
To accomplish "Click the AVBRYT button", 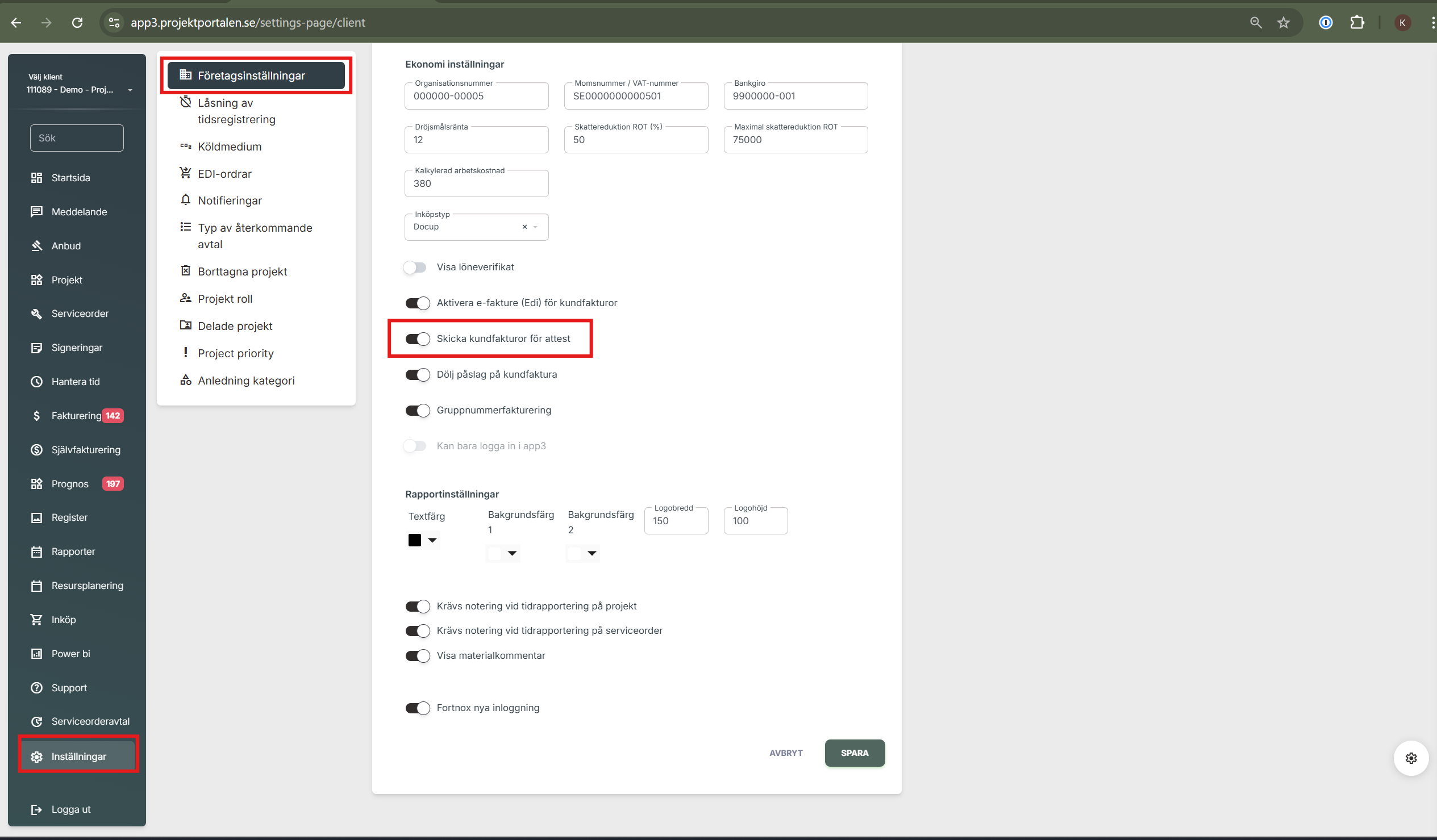I will 786,753.
